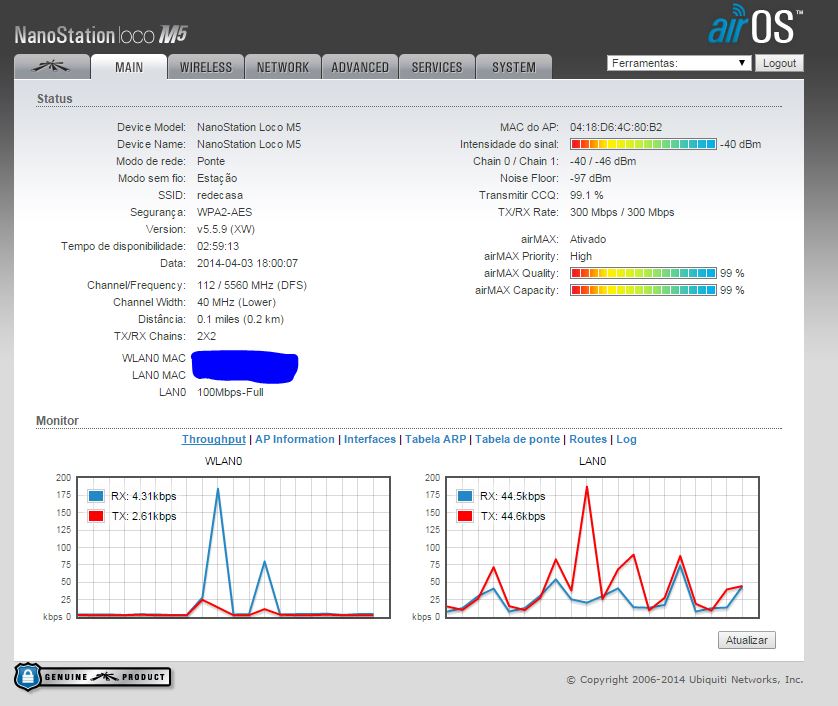Viewport: 838px width, 706px height.
Task: Click the copyright Ubiquiti Networks text
Action: [x=685, y=679]
